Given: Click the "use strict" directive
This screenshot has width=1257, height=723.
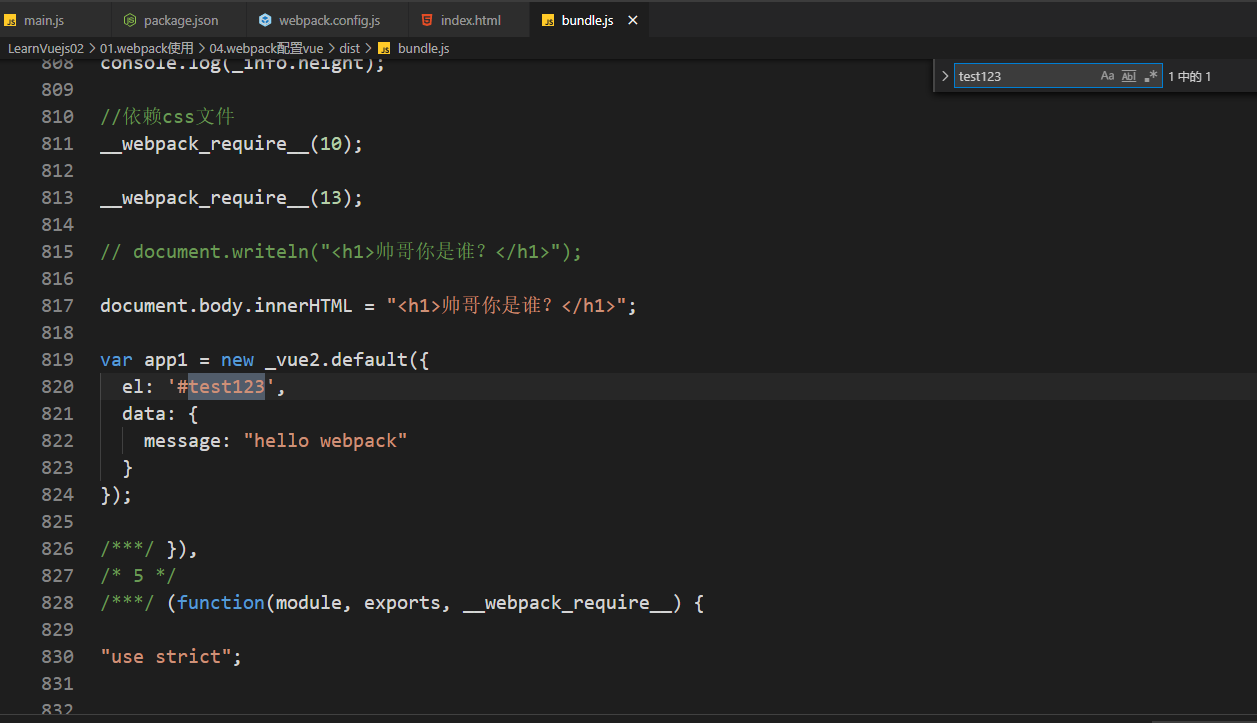Looking at the screenshot, I should [x=166, y=657].
